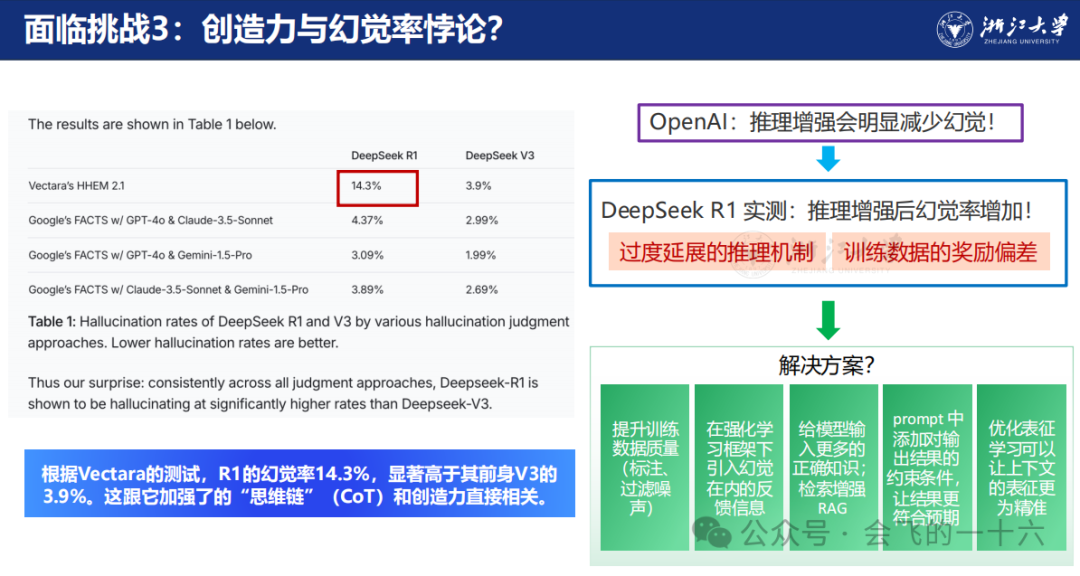Click the purple box 'OpenAI：推理增强会明显减少幻觉!'
1080x576 pixels.
[x=830, y=123]
